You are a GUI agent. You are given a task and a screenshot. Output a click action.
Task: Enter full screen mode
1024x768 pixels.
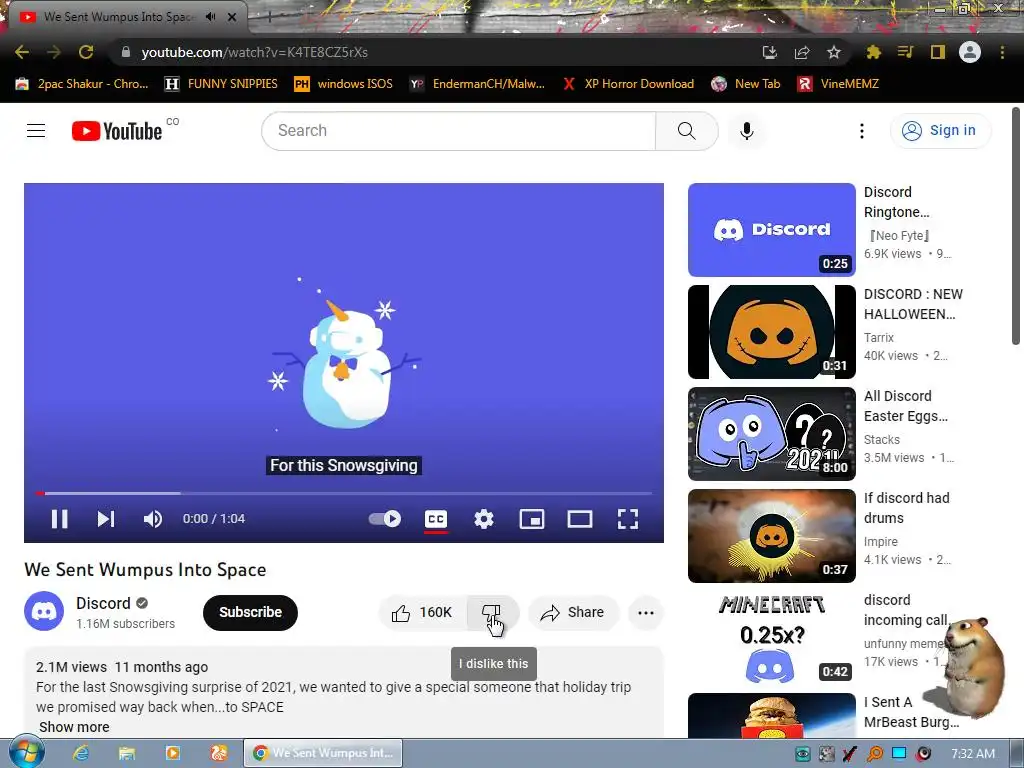point(628,519)
